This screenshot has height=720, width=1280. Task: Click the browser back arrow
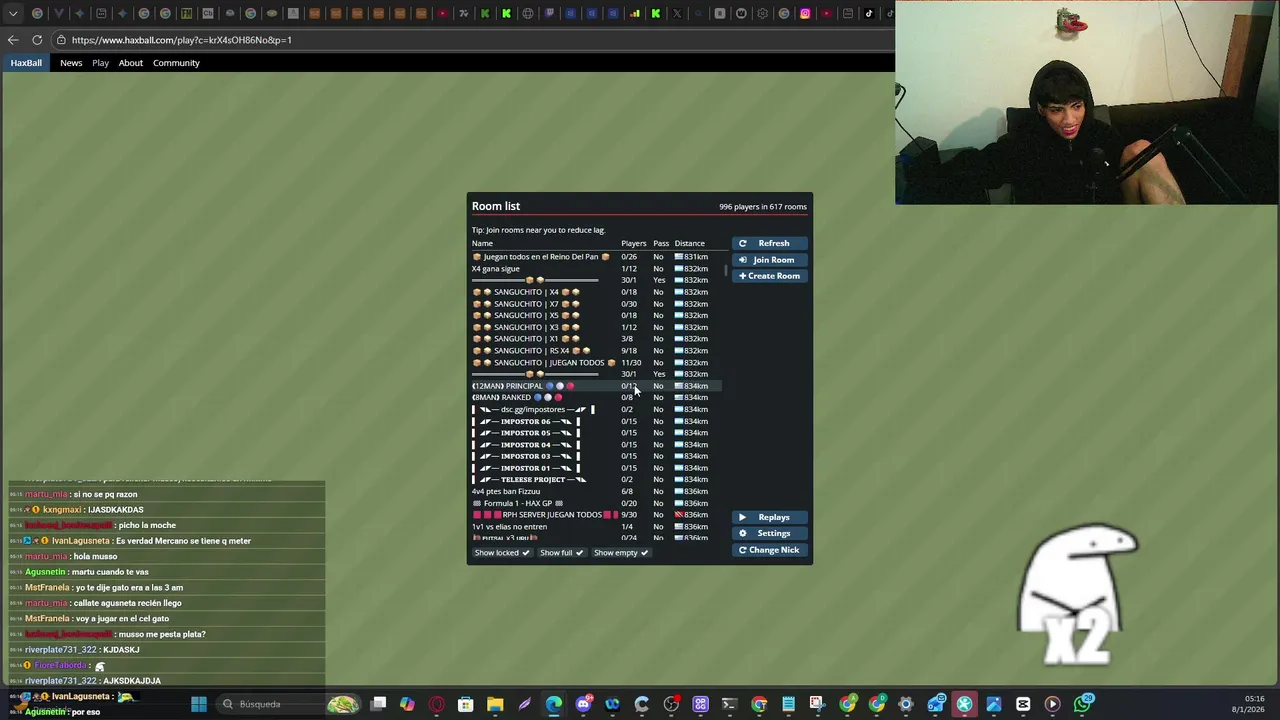(x=13, y=40)
